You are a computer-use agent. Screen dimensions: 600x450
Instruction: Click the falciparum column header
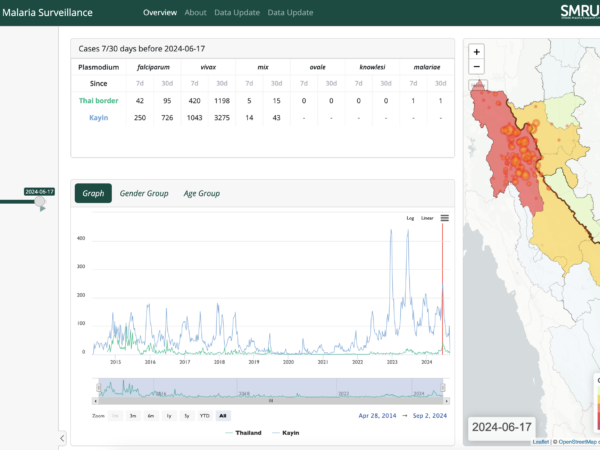153,67
